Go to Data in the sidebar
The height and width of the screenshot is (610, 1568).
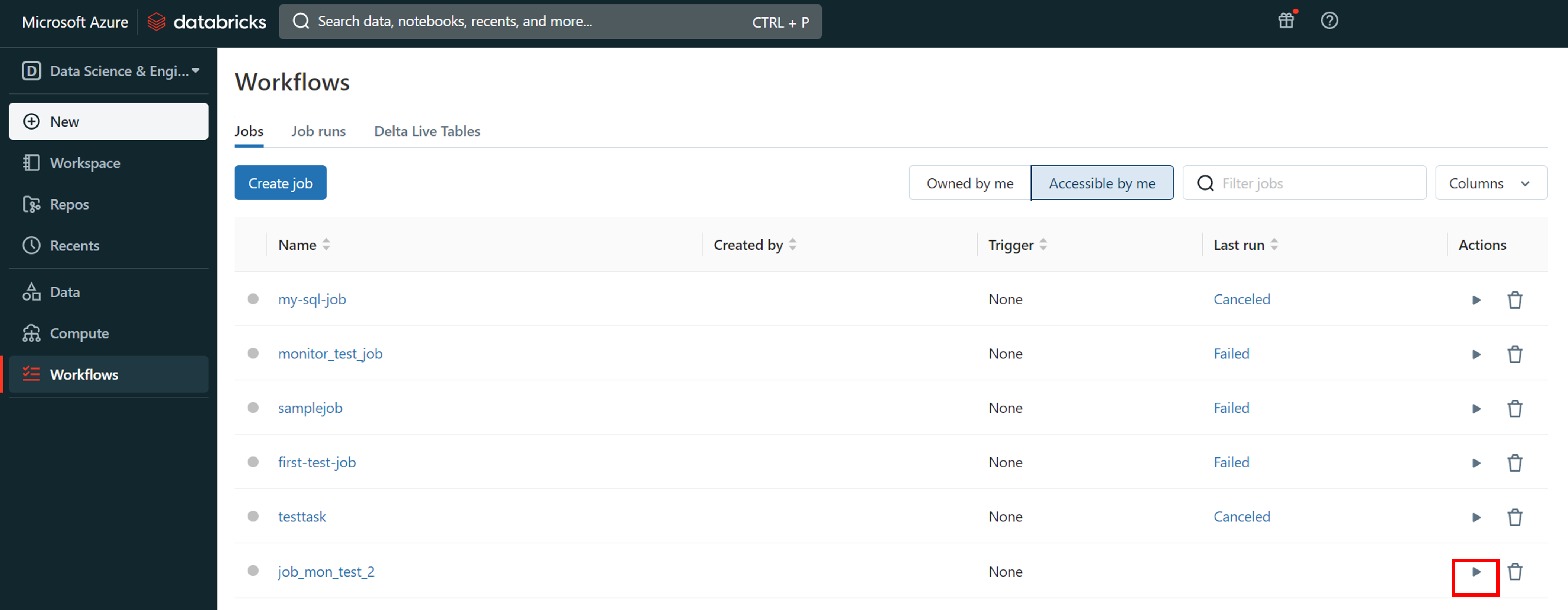pos(64,292)
